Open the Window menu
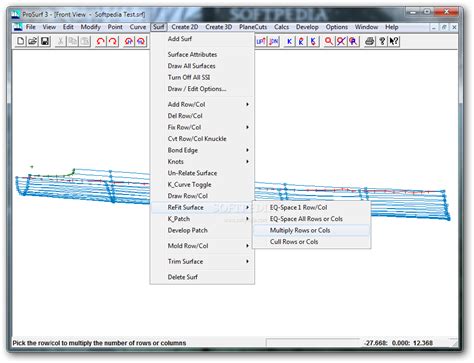Image resolution: width=474 pixels, height=363 pixels. pyautogui.click(x=366, y=27)
